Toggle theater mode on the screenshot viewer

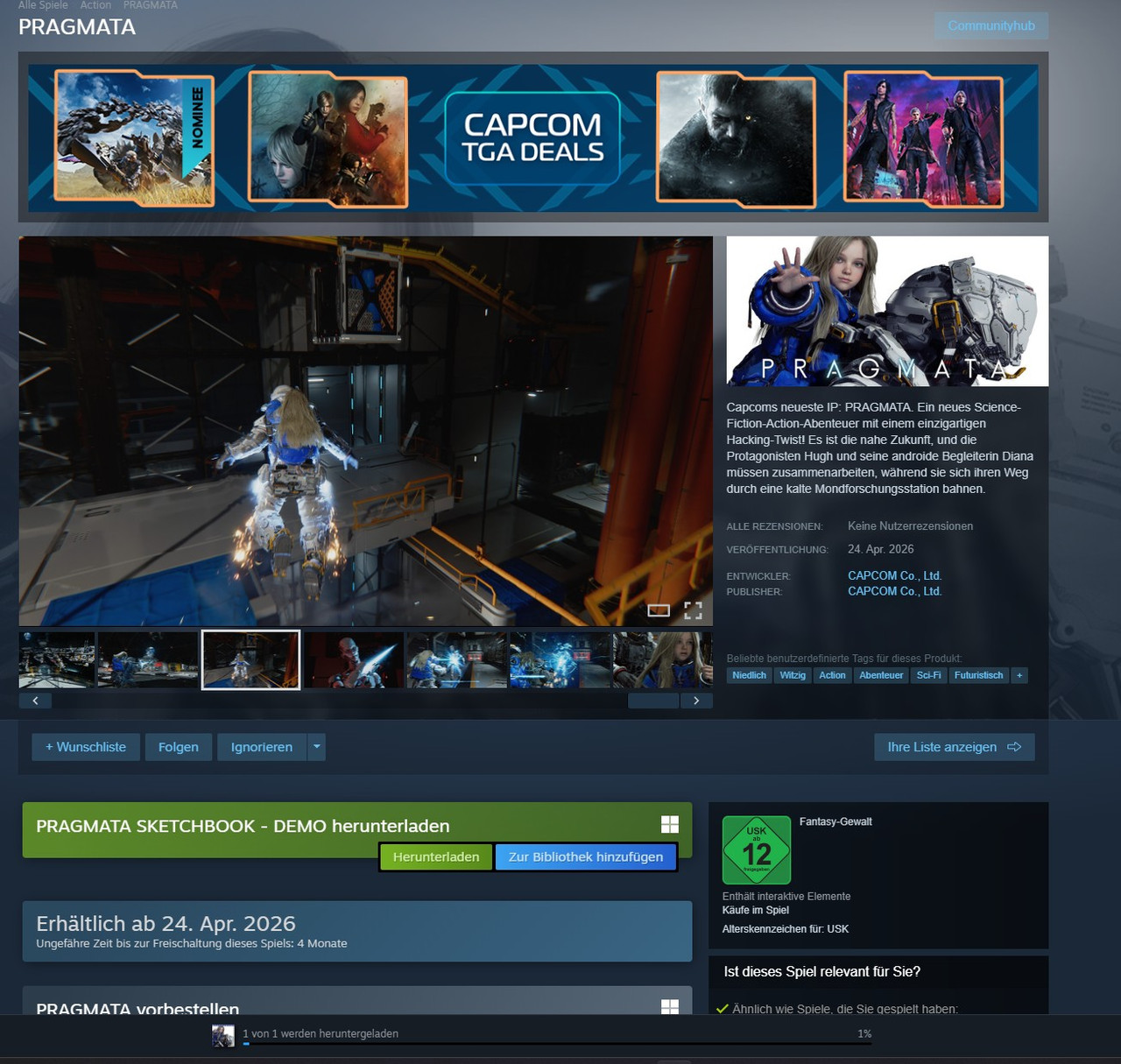click(659, 610)
